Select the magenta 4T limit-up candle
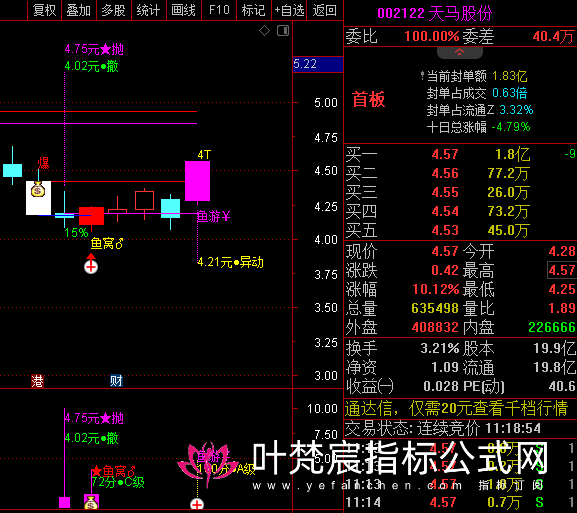The image size is (577, 513). pos(197,181)
